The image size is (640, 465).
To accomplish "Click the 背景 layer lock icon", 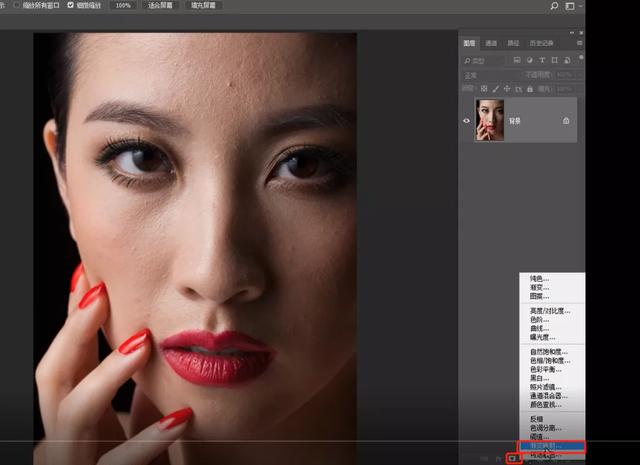I will [566, 121].
